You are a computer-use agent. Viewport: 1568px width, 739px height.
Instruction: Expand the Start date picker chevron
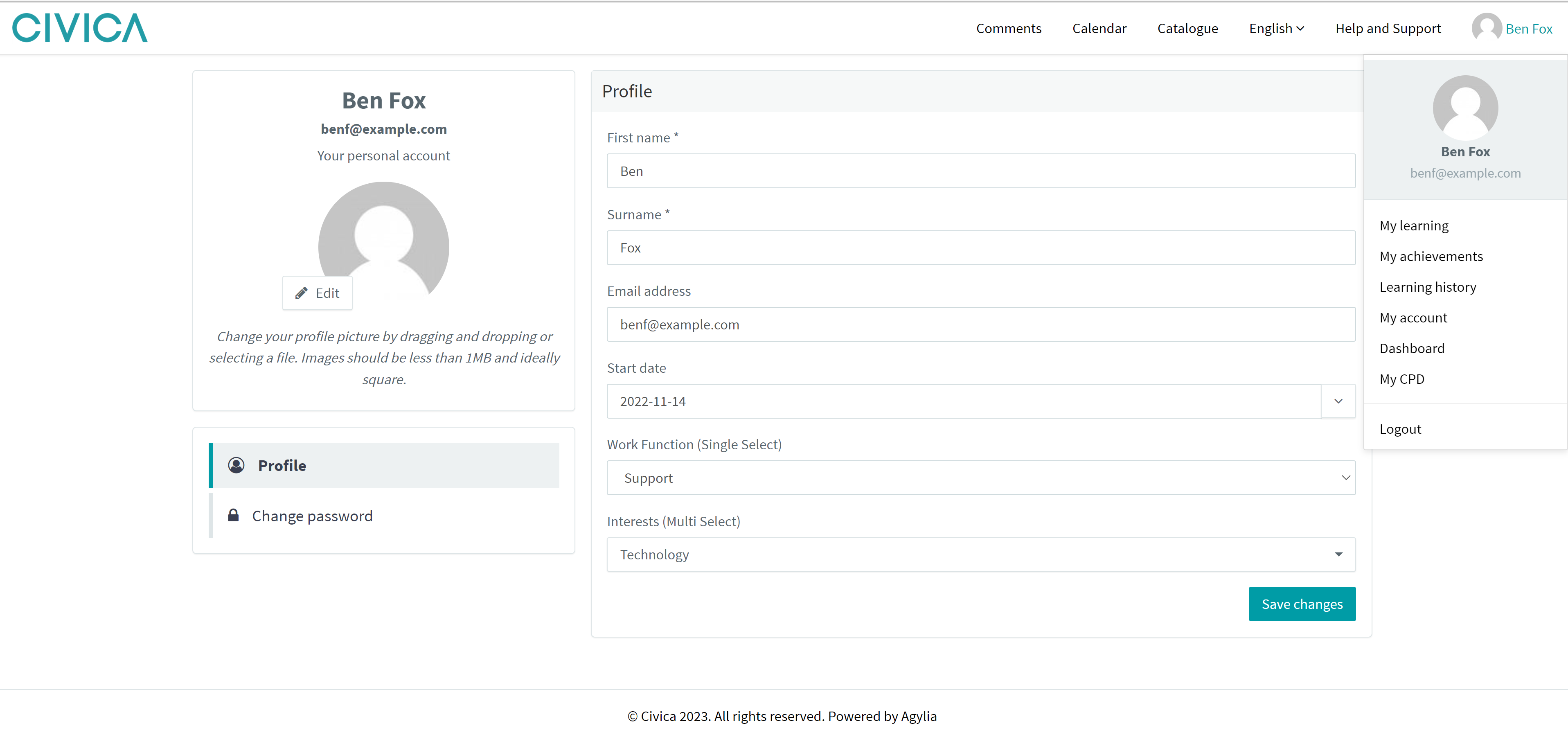[x=1338, y=401]
